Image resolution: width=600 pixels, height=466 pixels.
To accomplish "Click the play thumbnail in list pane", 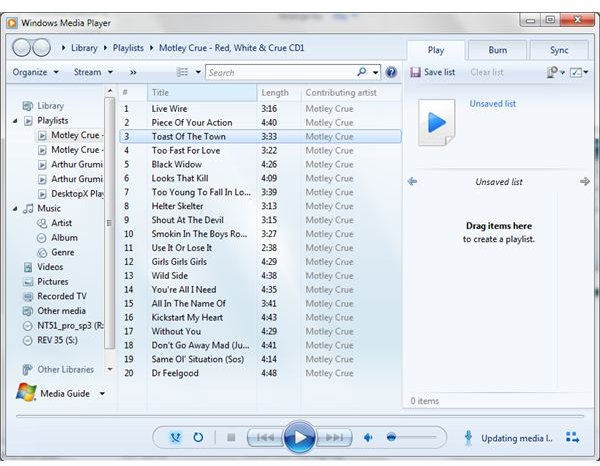I will pos(437,122).
